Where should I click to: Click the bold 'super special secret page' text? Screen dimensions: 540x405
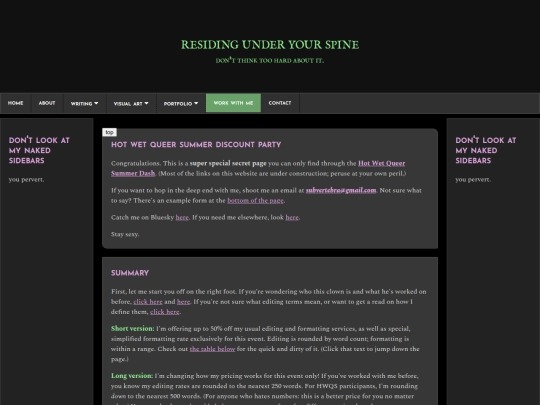[228, 163]
